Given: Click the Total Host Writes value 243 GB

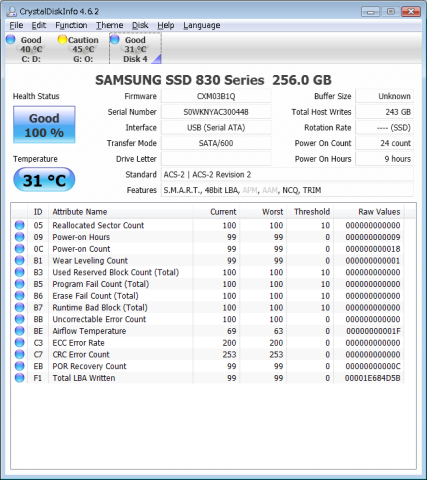Looking at the screenshot, I should [384, 112].
